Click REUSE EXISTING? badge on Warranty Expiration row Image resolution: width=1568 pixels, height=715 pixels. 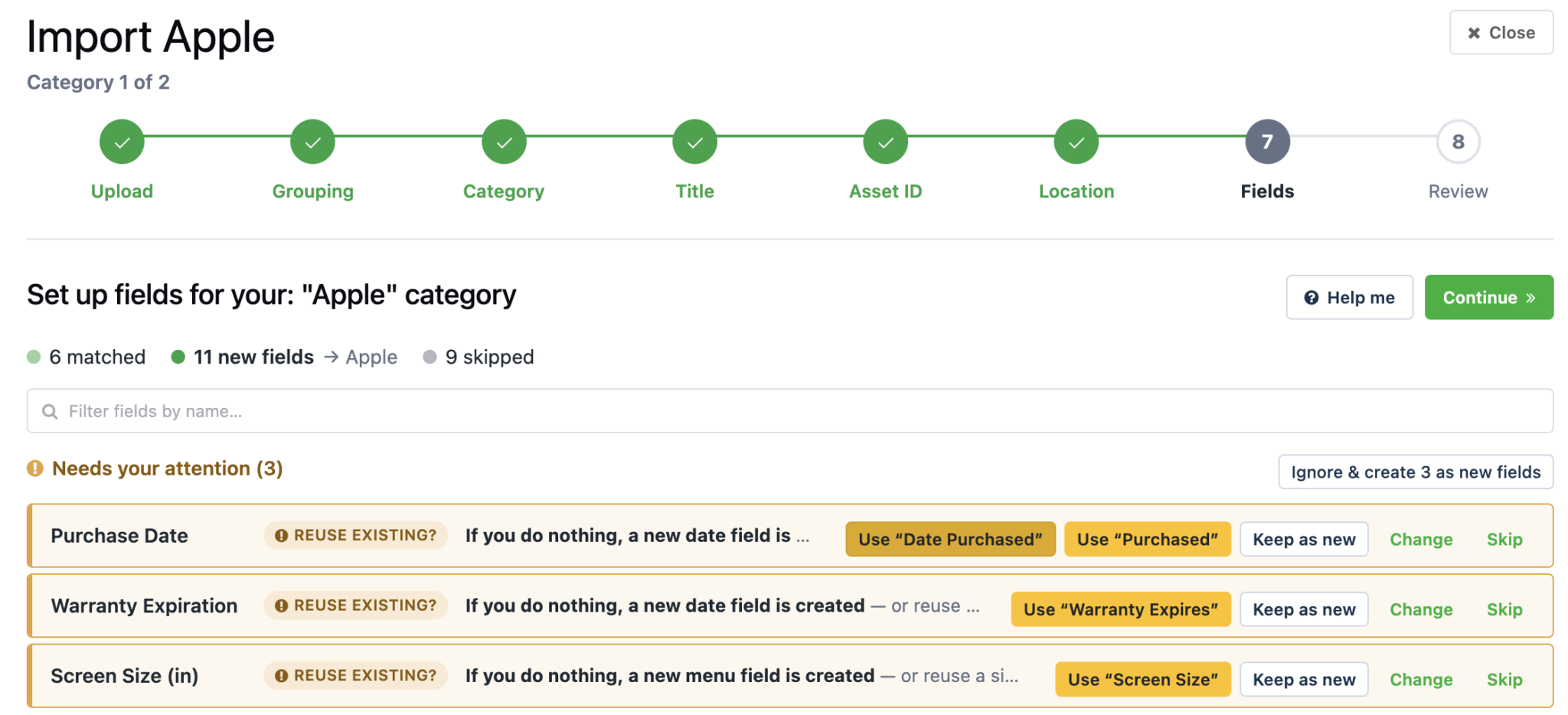[x=356, y=606]
